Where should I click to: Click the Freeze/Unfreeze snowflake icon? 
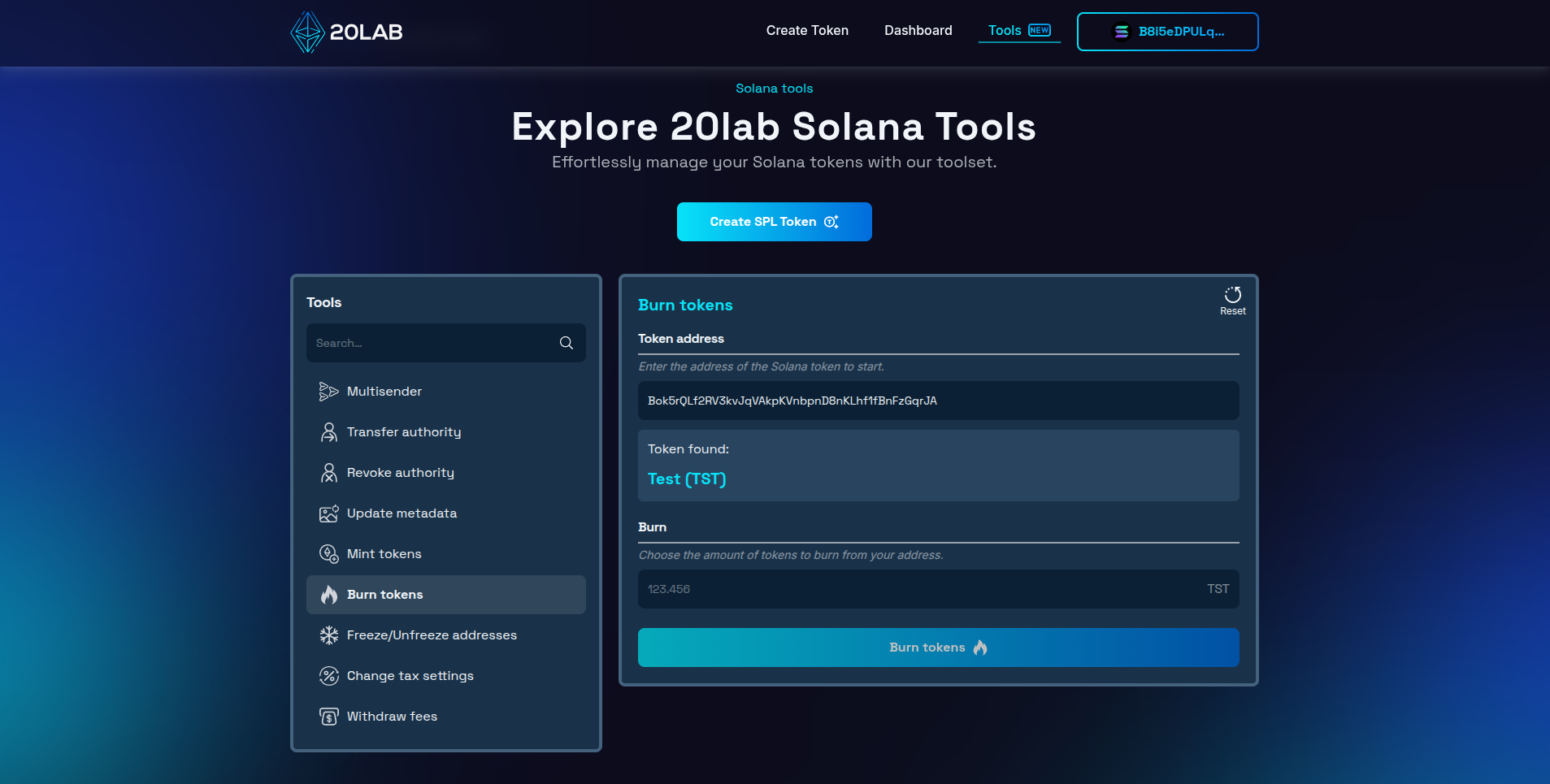tap(328, 635)
